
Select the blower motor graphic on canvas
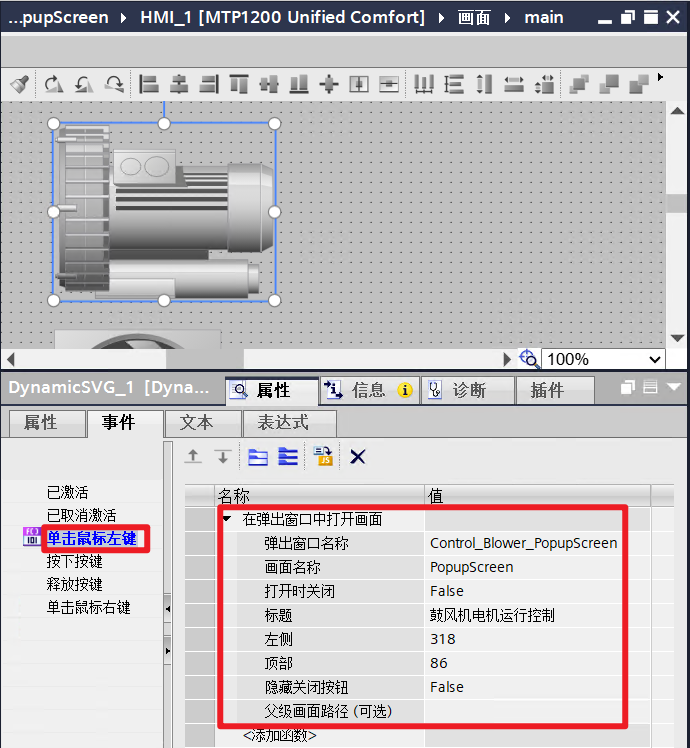pyautogui.click(x=164, y=212)
